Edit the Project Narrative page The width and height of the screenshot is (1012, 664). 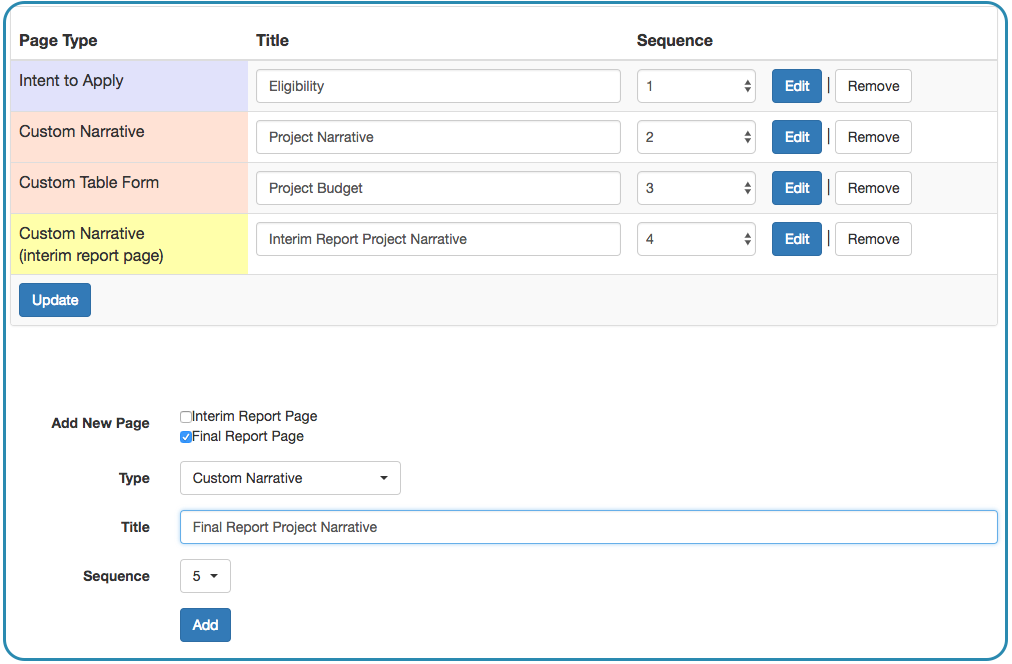(796, 137)
